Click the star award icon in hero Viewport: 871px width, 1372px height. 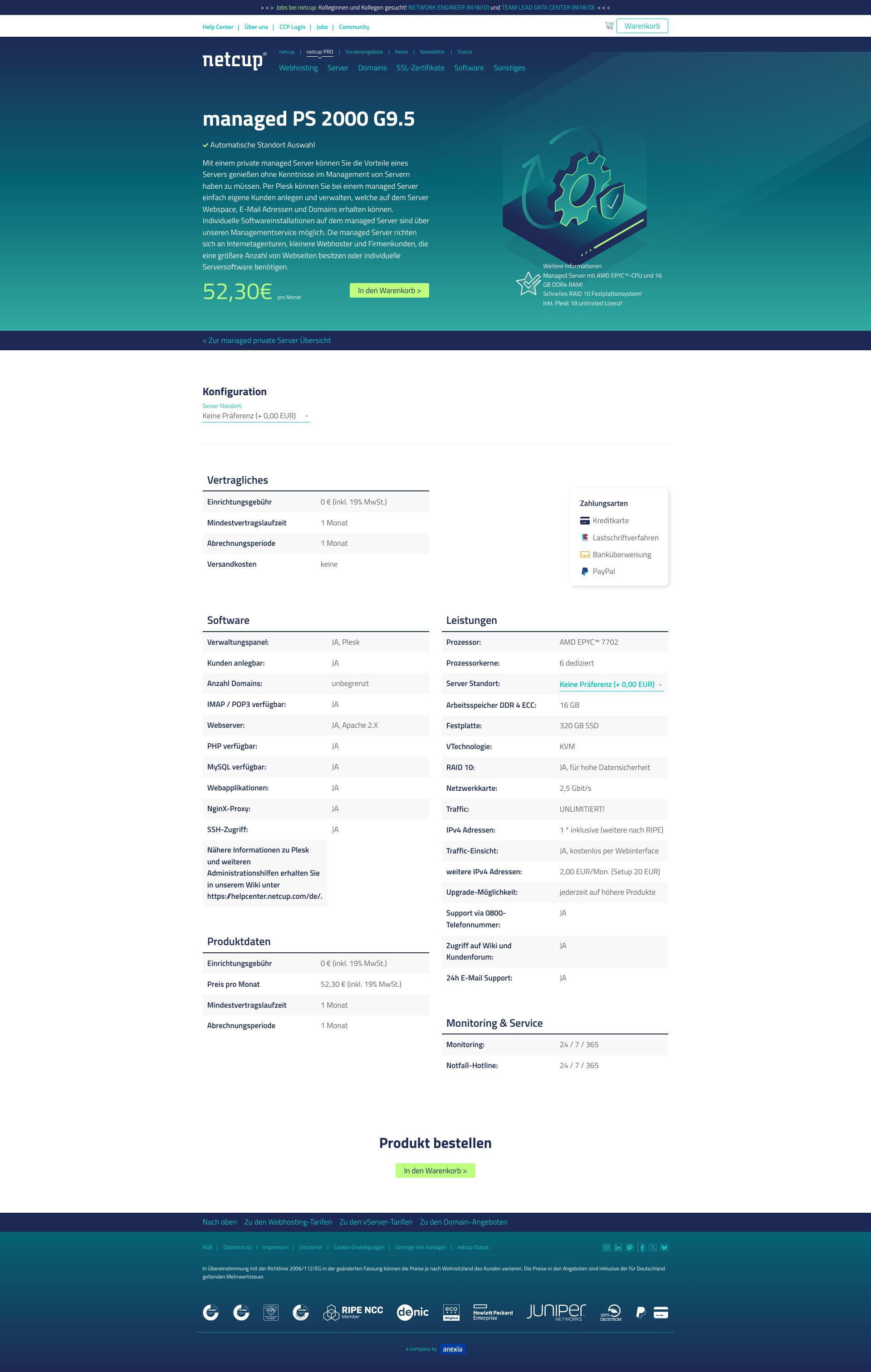pyautogui.click(x=528, y=283)
